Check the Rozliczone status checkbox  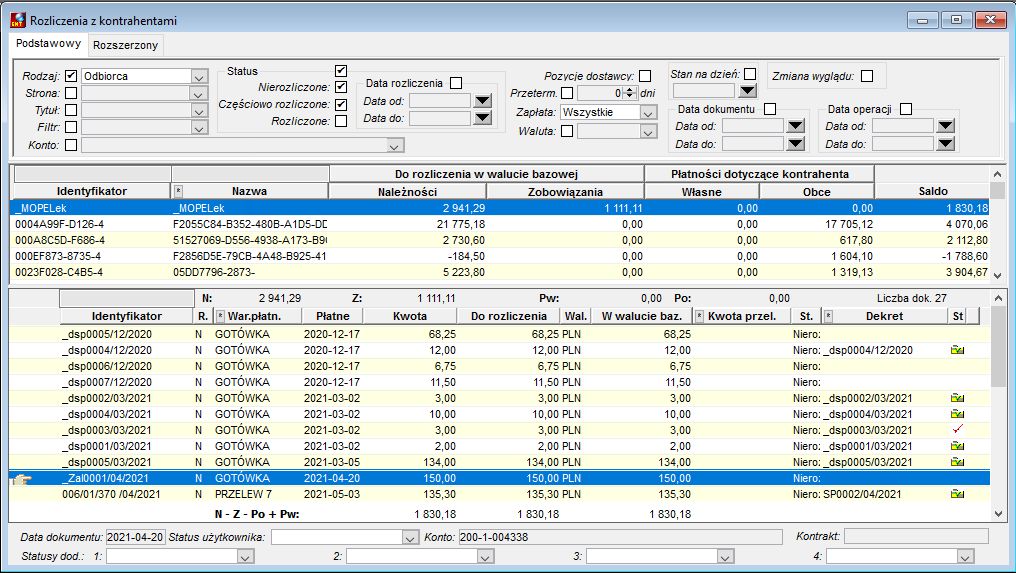(341, 121)
